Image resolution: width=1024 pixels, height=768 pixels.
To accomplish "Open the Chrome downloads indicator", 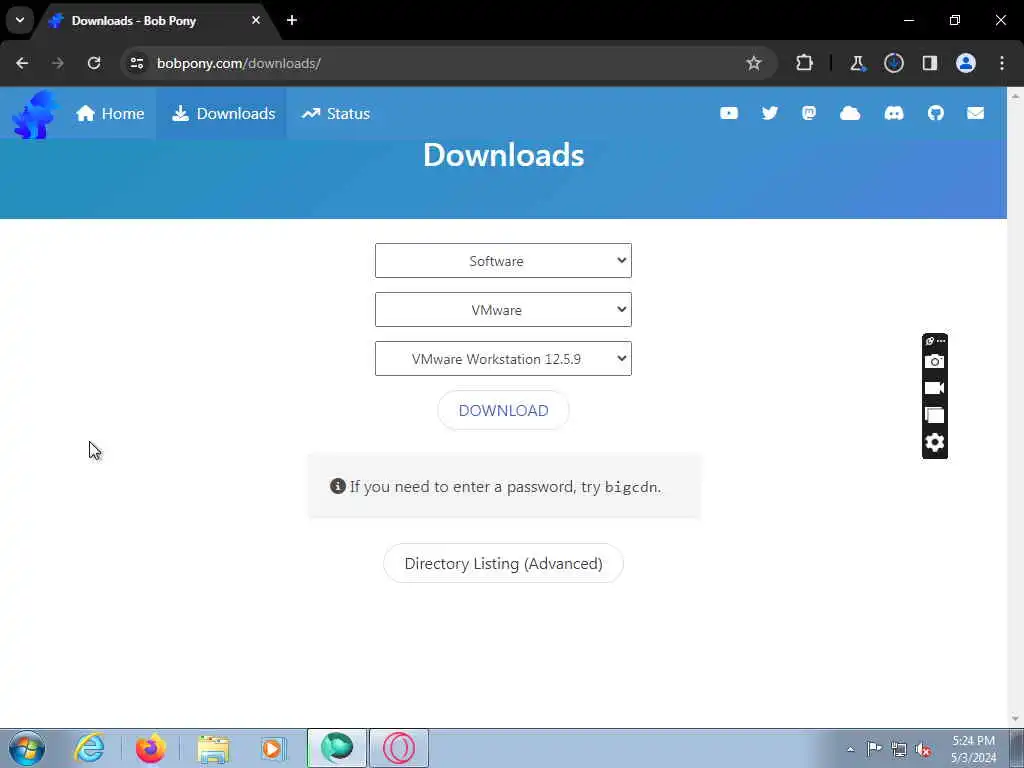I will (x=894, y=63).
